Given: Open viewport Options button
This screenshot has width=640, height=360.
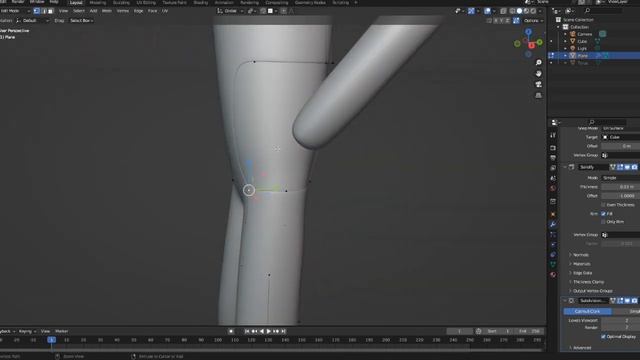Looking at the screenshot, I should (533, 20).
